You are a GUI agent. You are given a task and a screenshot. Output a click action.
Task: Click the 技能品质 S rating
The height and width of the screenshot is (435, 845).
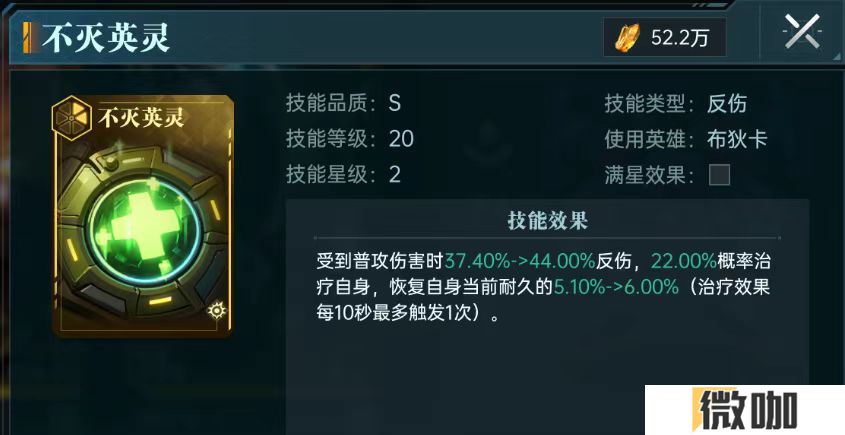pyautogui.click(x=394, y=103)
